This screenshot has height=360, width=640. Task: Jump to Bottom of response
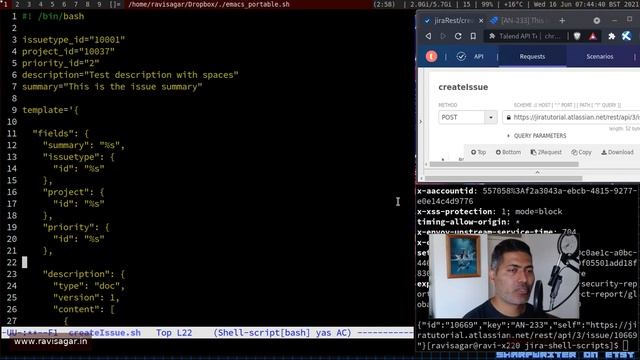[x=508, y=152]
